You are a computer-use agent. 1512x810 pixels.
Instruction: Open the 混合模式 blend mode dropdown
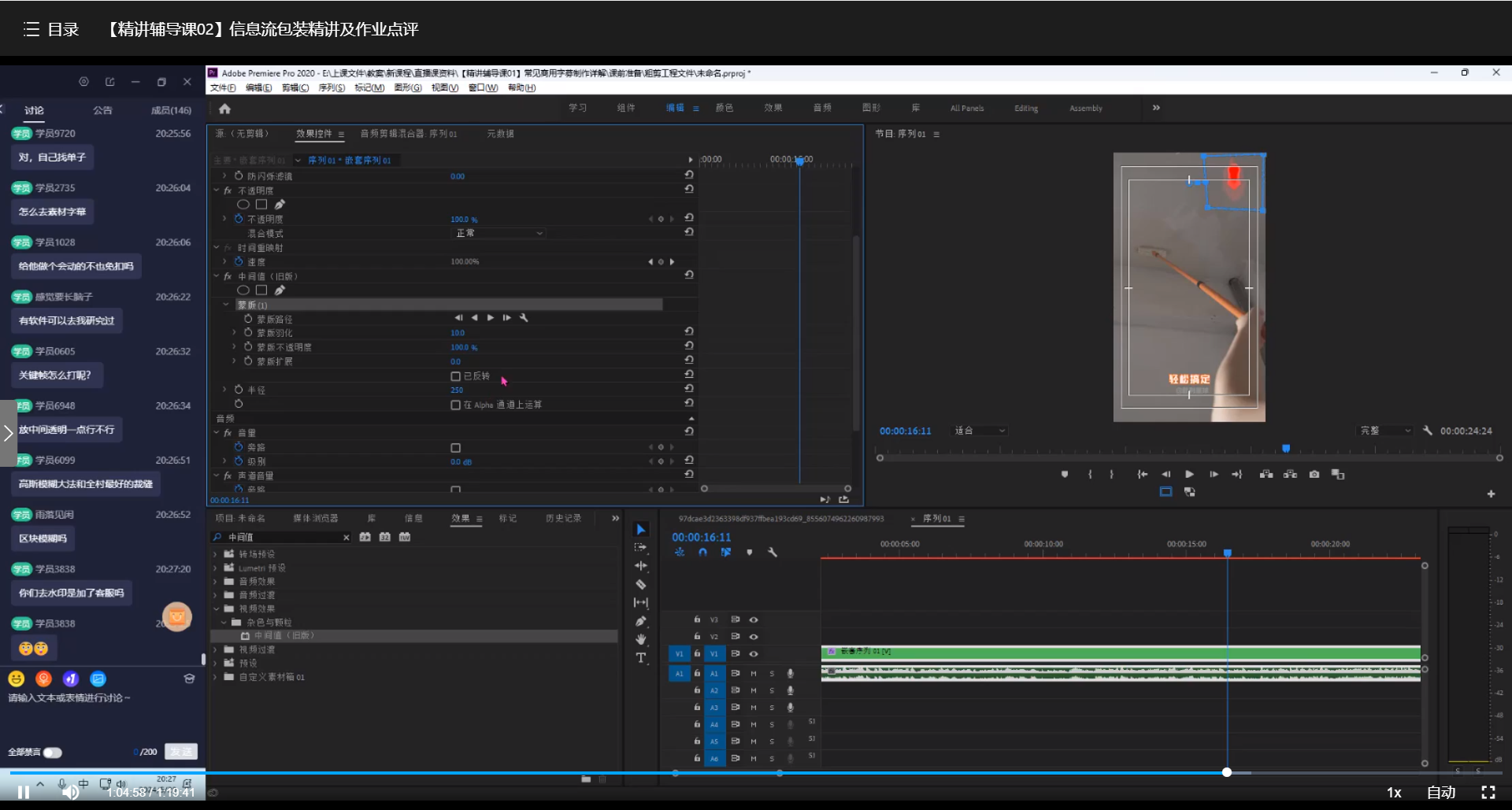(499, 234)
